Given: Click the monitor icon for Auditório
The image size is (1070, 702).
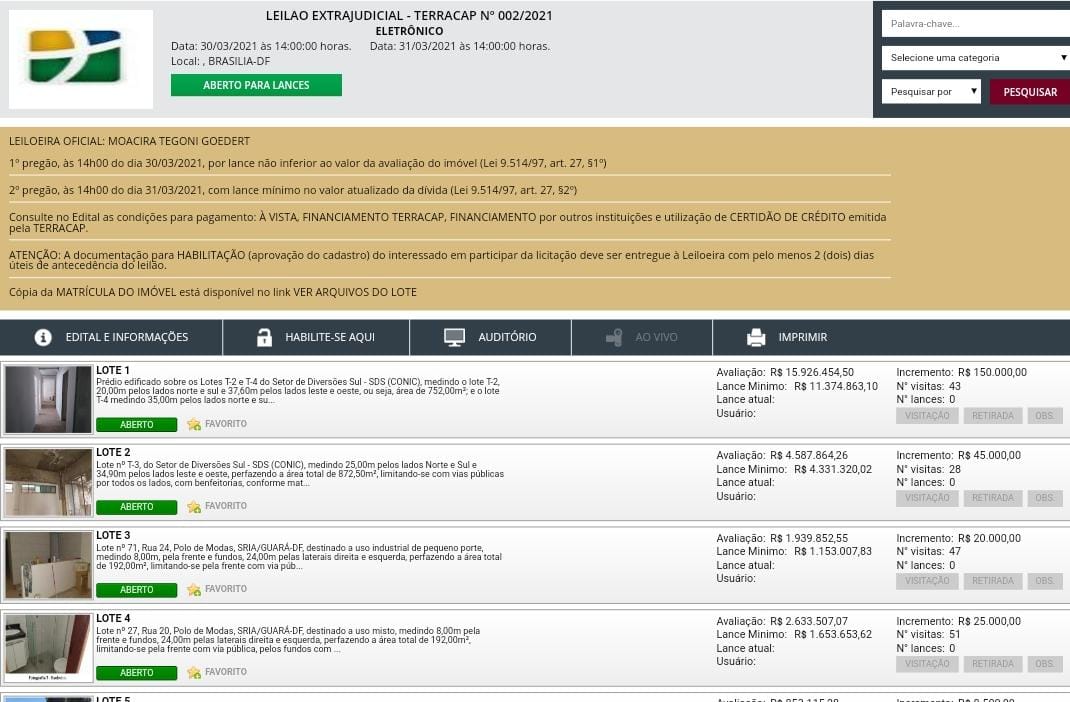Looking at the screenshot, I should [x=455, y=337].
